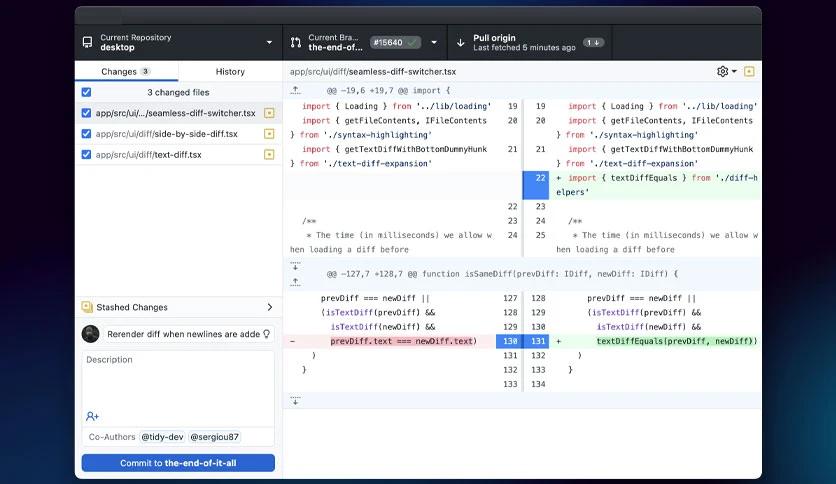Click the modified badge beside text-diff.tsx

[269, 155]
